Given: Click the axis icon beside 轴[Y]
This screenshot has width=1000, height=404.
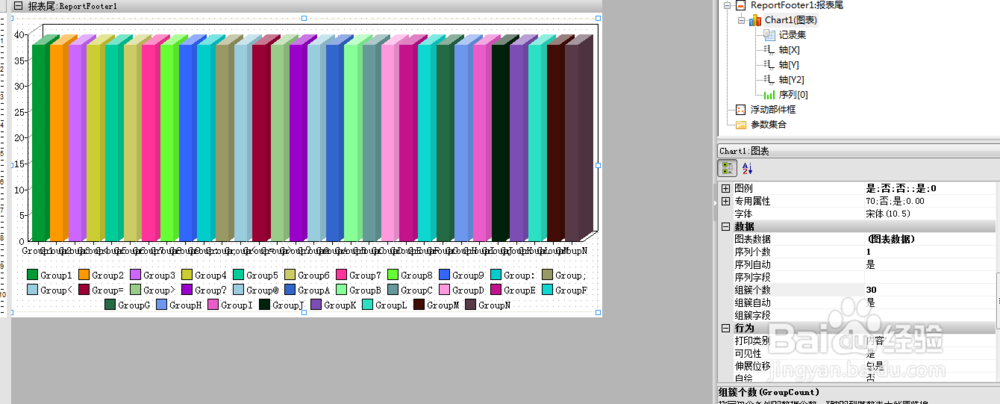Looking at the screenshot, I should [769, 65].
